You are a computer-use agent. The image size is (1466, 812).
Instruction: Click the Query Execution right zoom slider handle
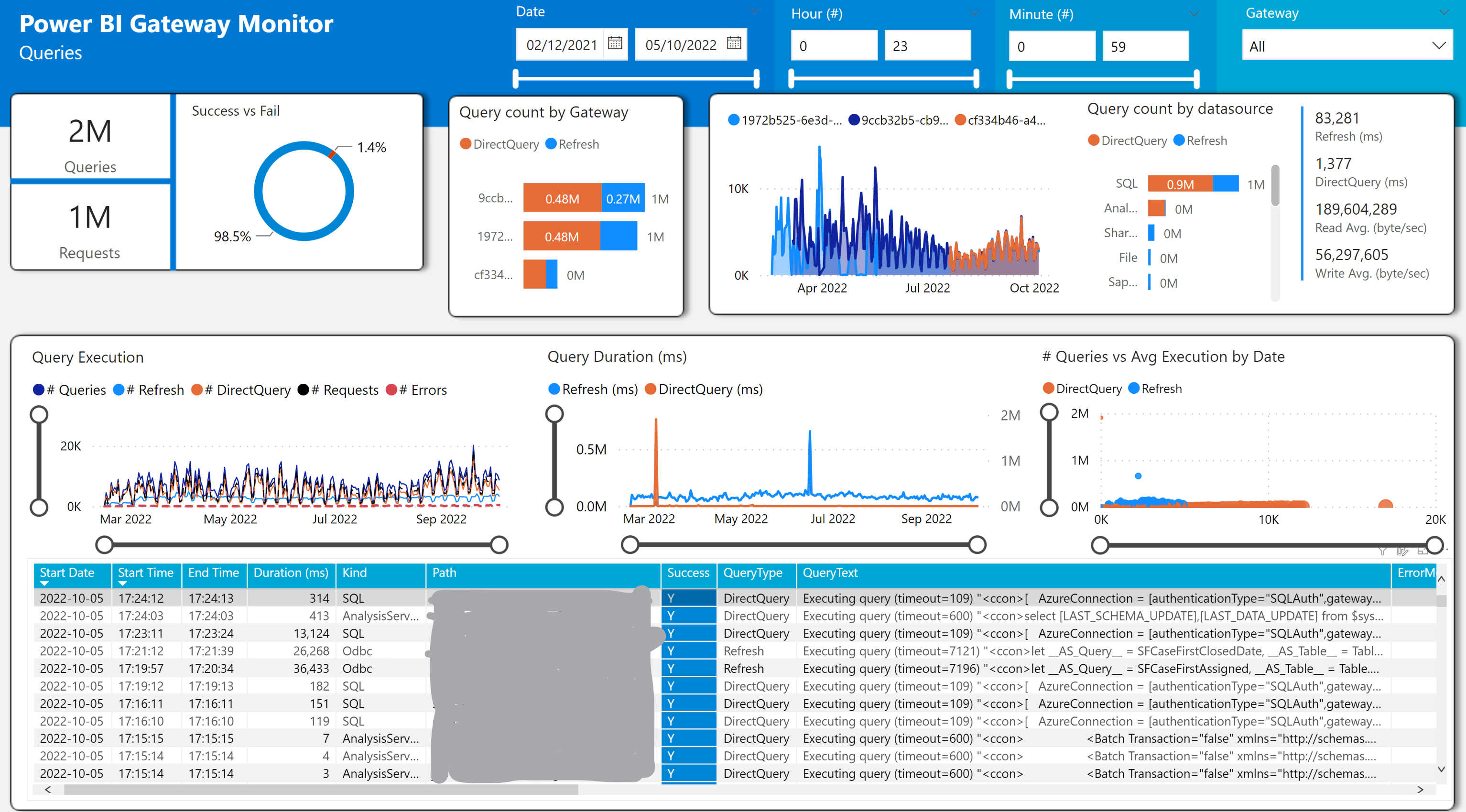point(499,544)
